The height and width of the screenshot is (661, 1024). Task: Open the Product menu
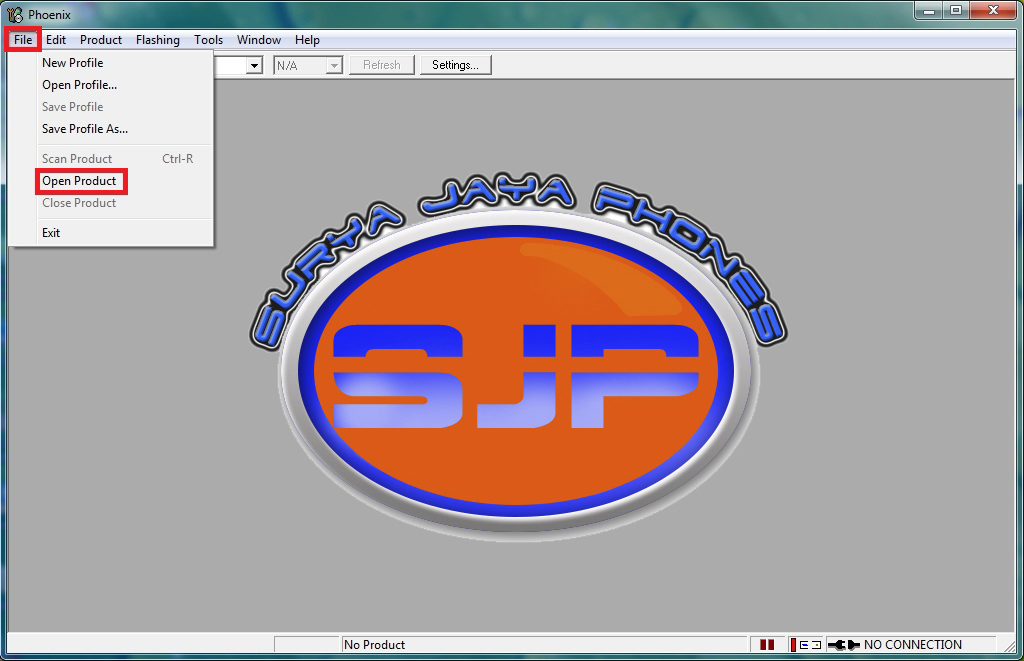(x=101, y=40)
